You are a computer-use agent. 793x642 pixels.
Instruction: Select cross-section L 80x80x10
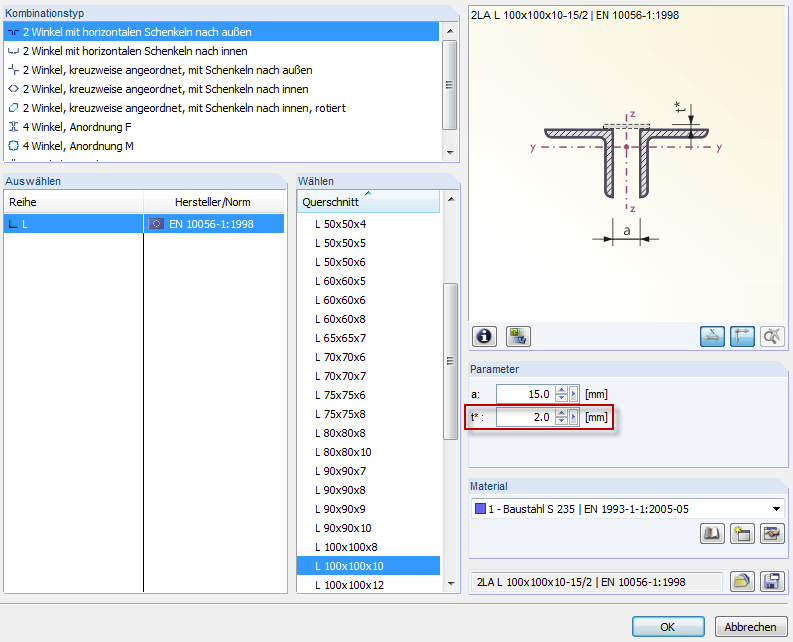point(368,452)
